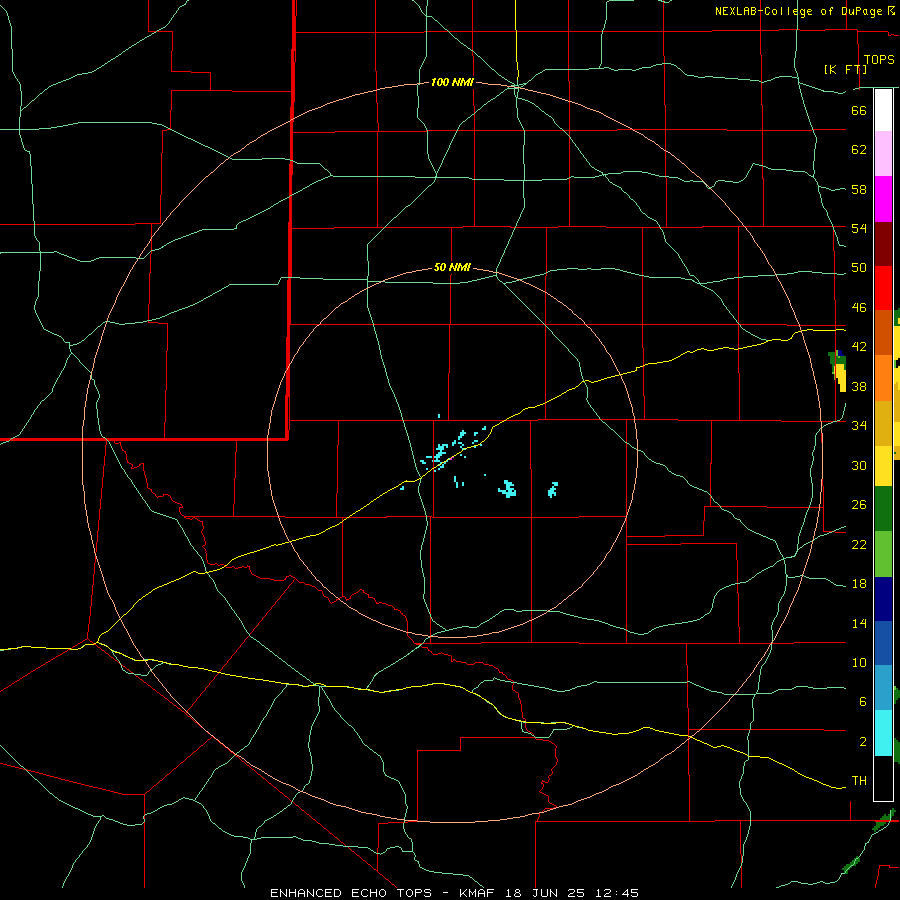Viewport: 900px width, 900px height.
Task: Click the "100 NMI" range ring label
Action: 452,83
